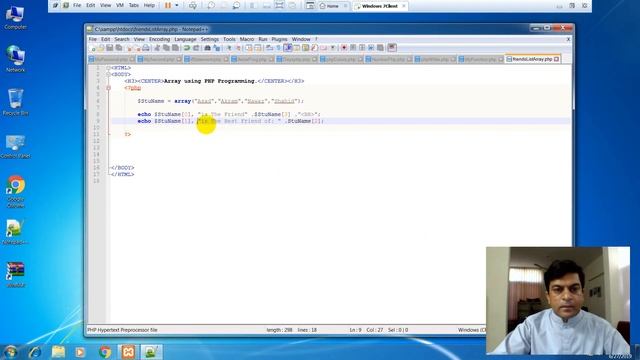Open the Search menu
Image resolution: width=640 pixels, height=360 pixels.
[x=122, y=39]
